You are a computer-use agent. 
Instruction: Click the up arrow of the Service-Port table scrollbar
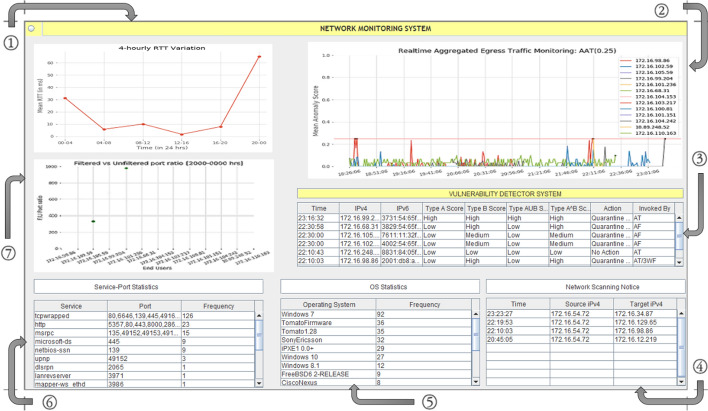pyautogui.click(x=259, y=316)
